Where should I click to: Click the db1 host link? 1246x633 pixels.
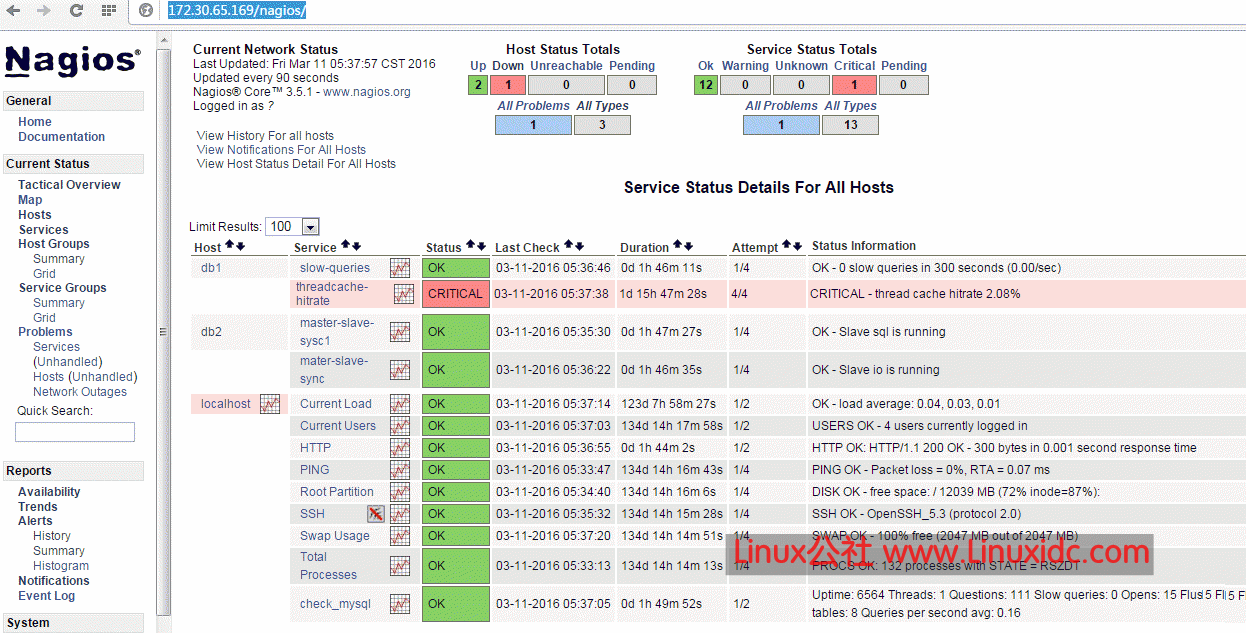tap(211, 267)
